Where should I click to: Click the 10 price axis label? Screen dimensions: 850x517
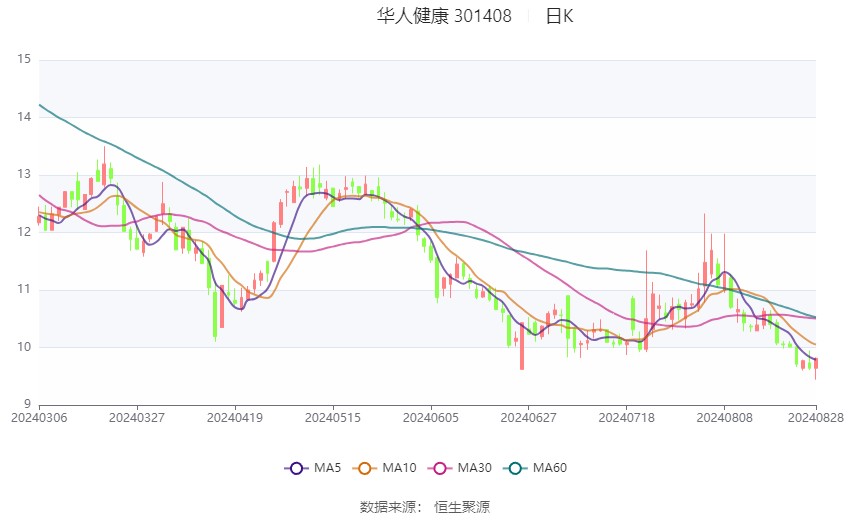point(24,347)
